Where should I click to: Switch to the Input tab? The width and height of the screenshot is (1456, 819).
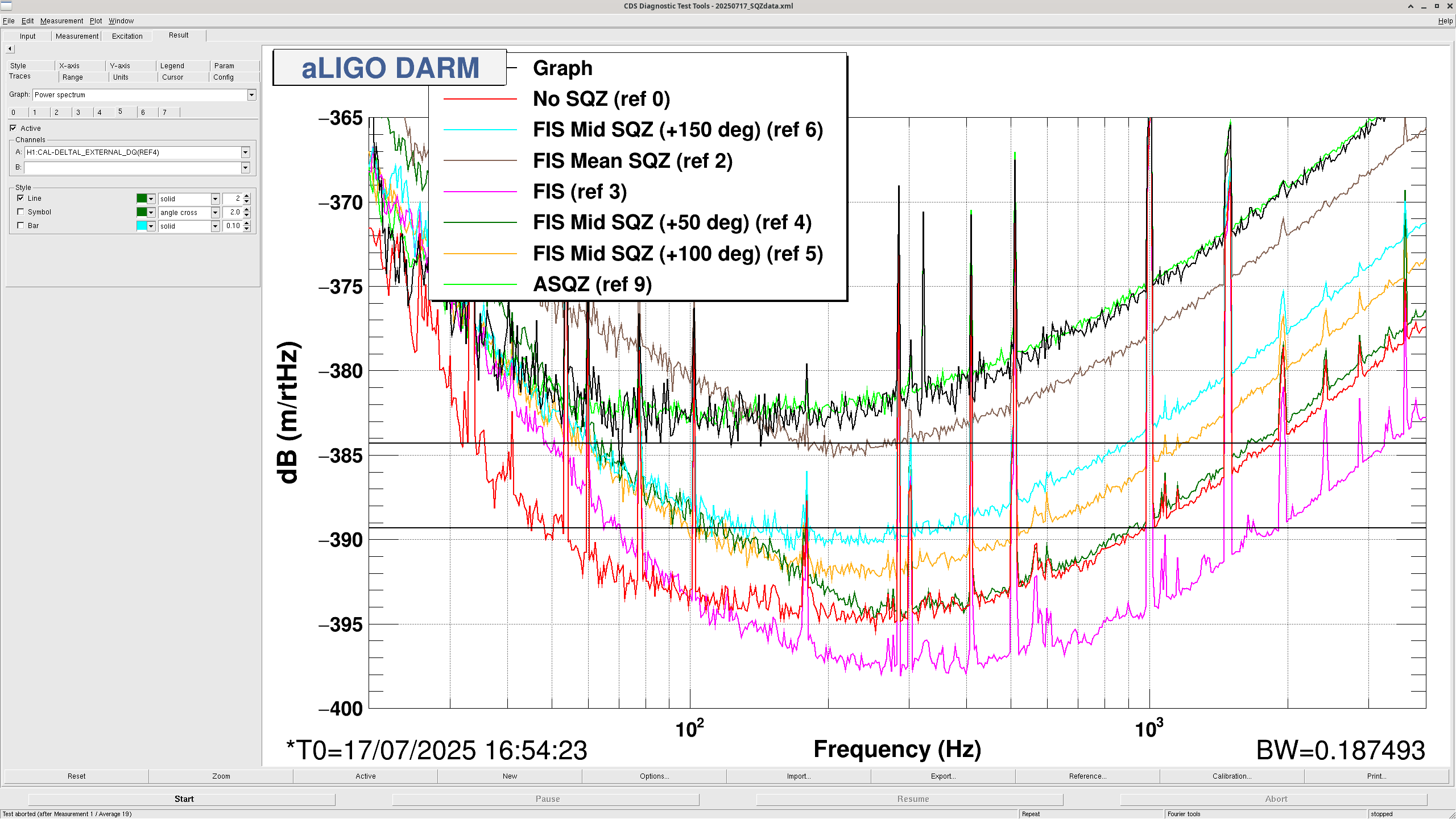tap(27, 36)
